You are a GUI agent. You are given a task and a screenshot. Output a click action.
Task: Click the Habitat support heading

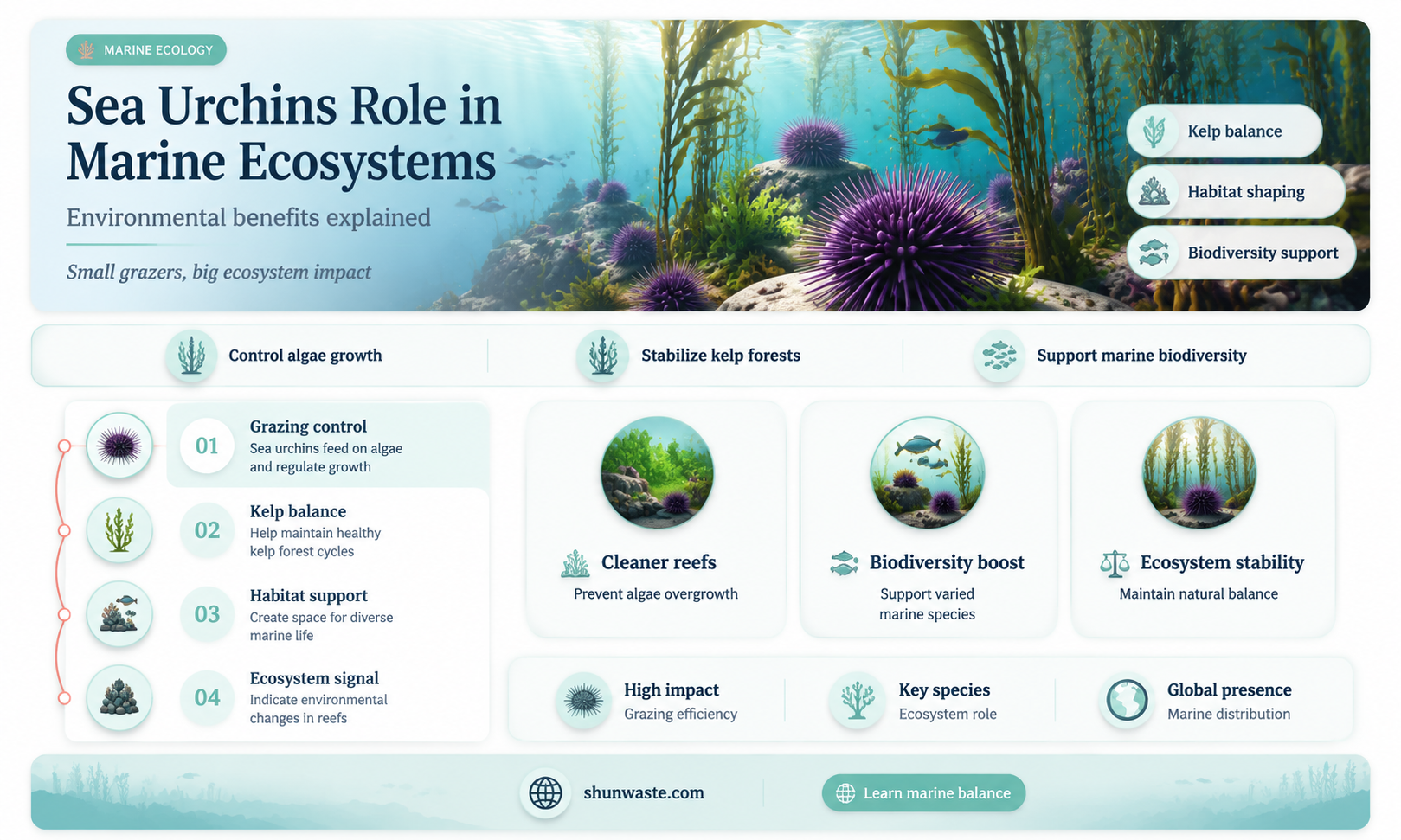pos(309,595)
